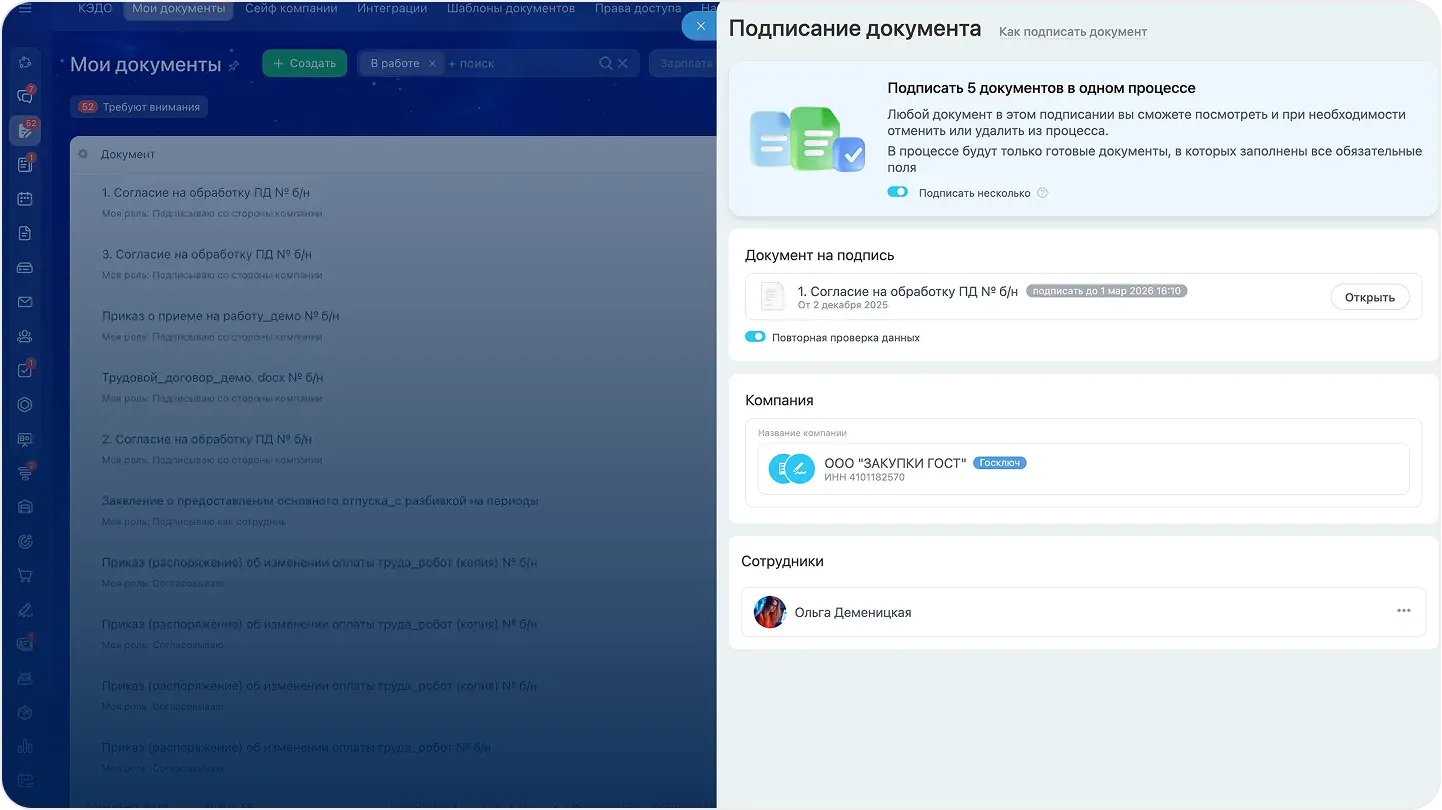Open options menu for Ольга Деменицкая

1404,611
